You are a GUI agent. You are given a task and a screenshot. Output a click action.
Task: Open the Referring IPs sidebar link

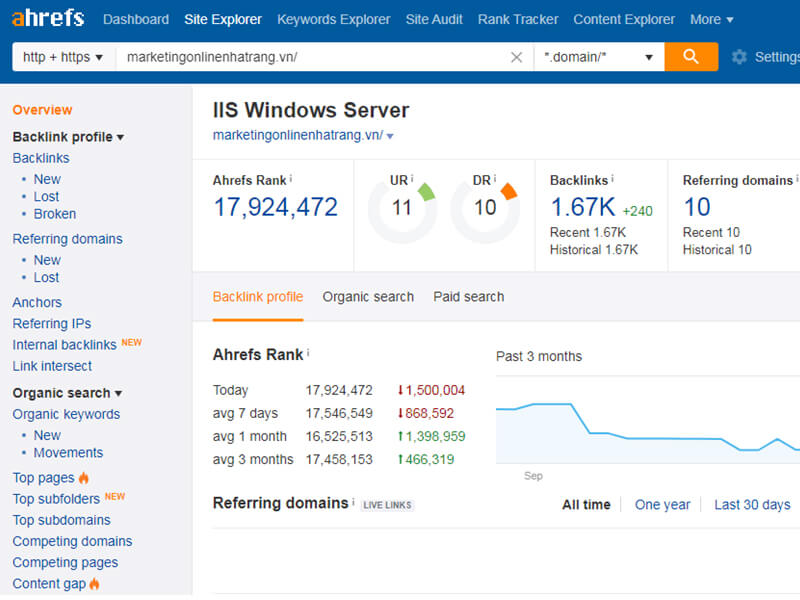click(52, 324)
